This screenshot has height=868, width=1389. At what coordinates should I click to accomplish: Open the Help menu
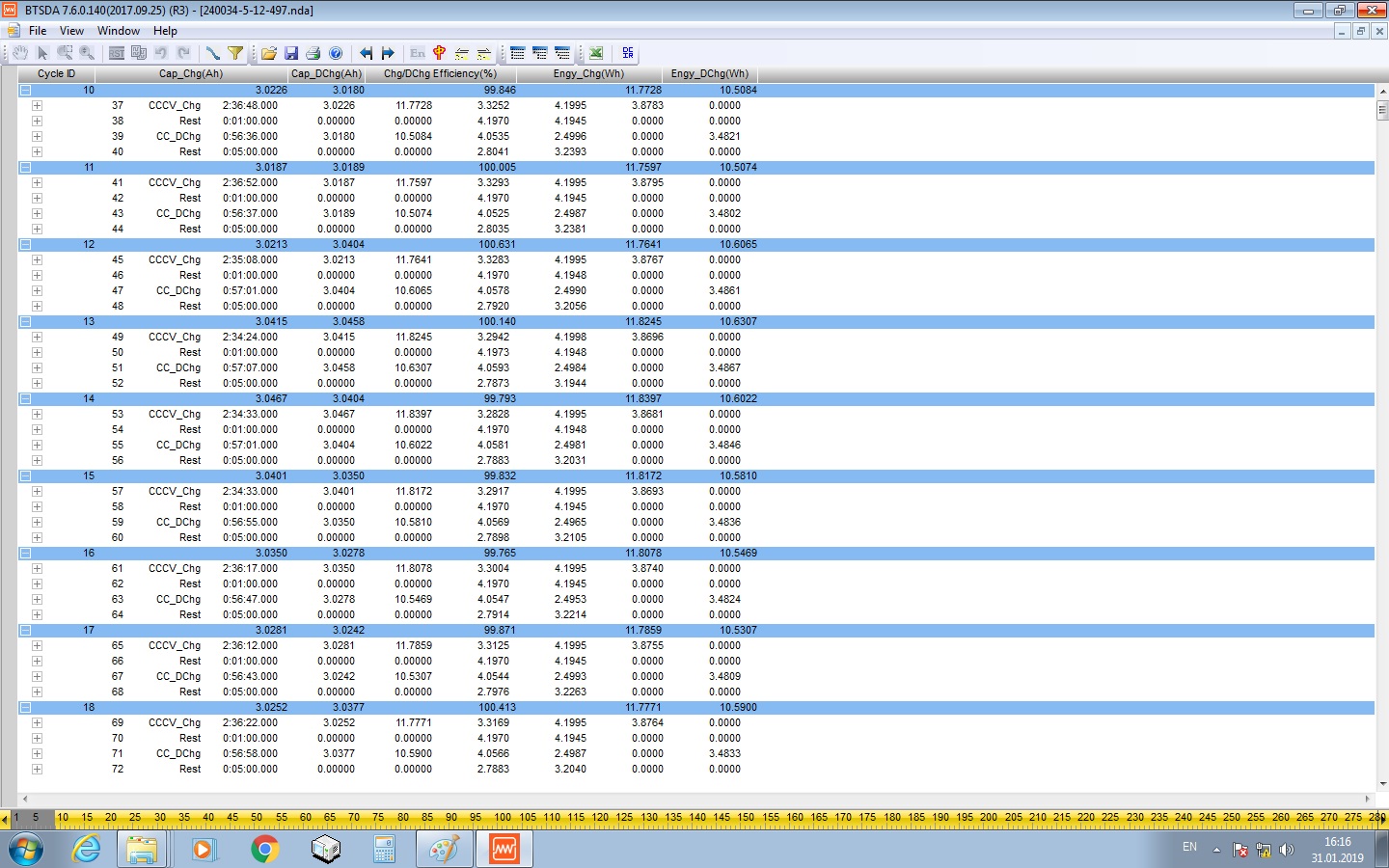point(165,31)
